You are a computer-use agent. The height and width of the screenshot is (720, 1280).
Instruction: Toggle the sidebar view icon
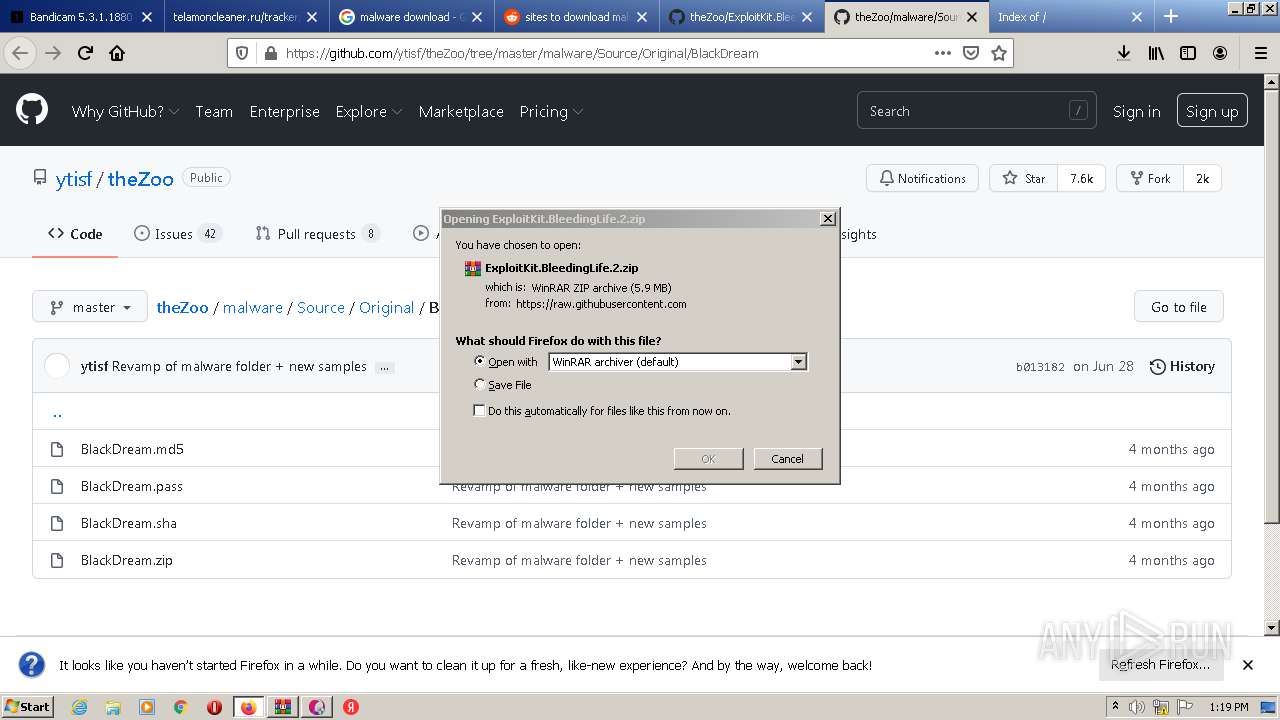point(1188,53)
